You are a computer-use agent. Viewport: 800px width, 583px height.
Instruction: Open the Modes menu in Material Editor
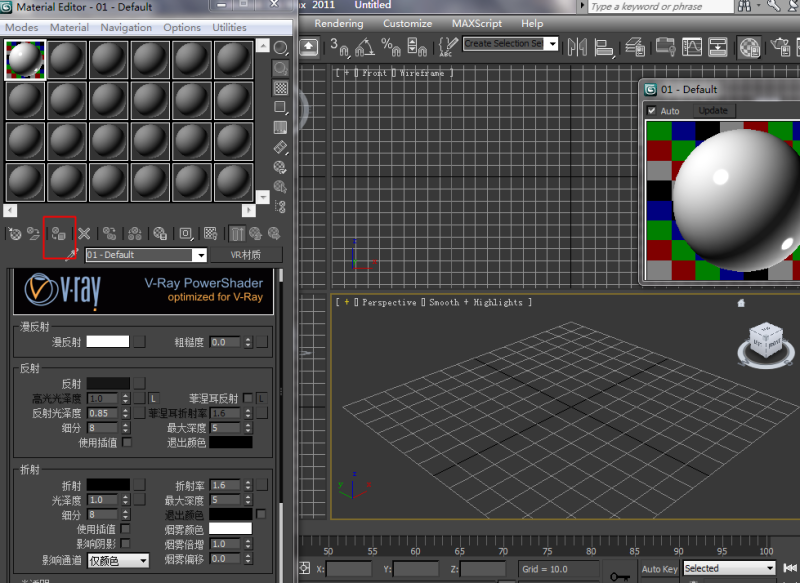click(x=20, y=27)
